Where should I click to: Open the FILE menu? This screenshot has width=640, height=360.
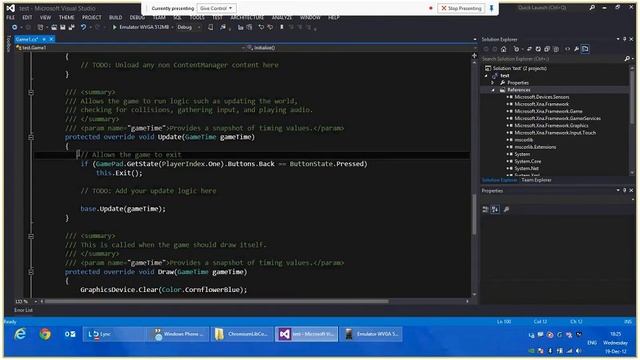11,18
